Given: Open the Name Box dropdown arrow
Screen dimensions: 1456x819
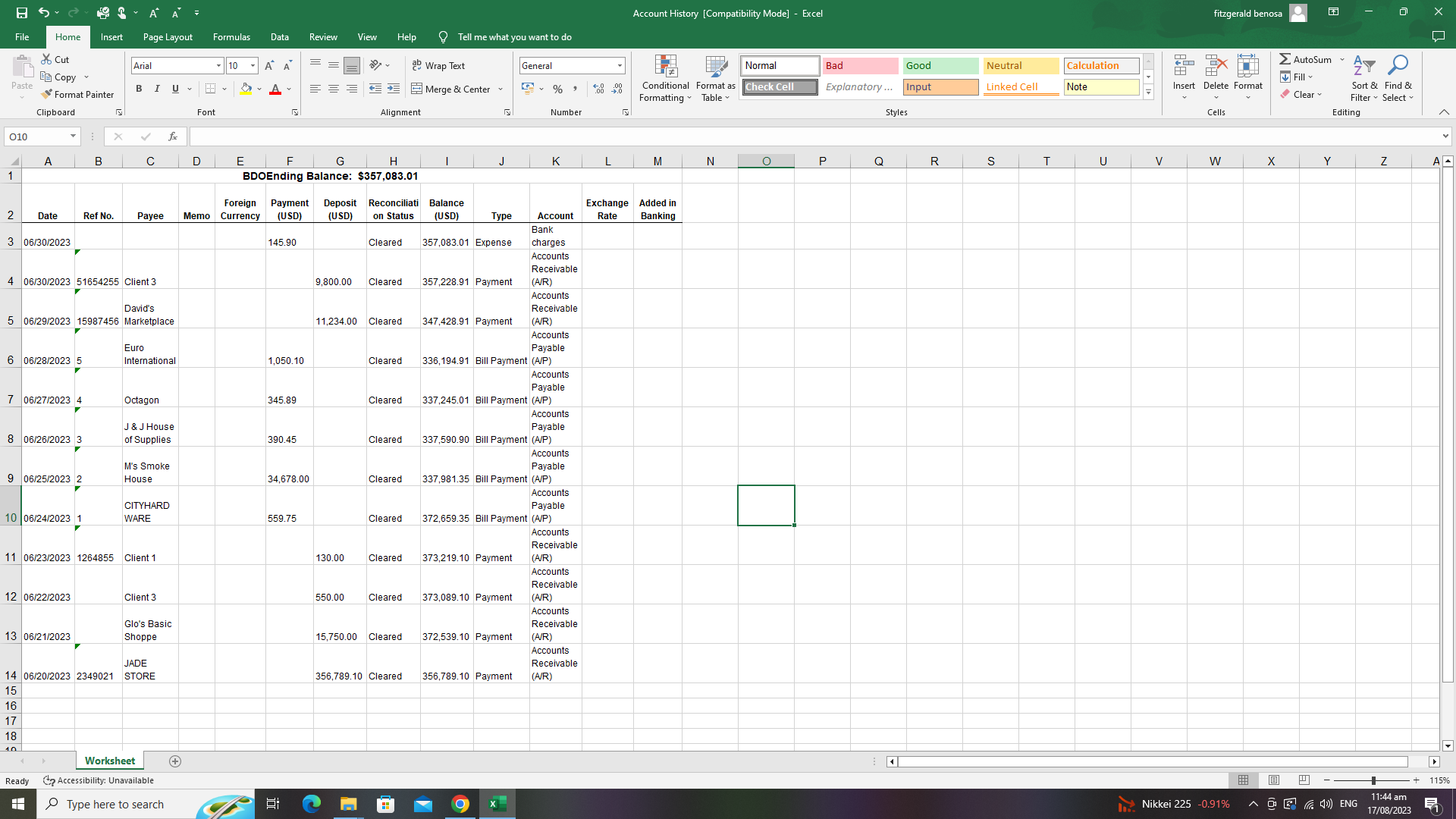Looking at the screenshot, I should (73, 136).
